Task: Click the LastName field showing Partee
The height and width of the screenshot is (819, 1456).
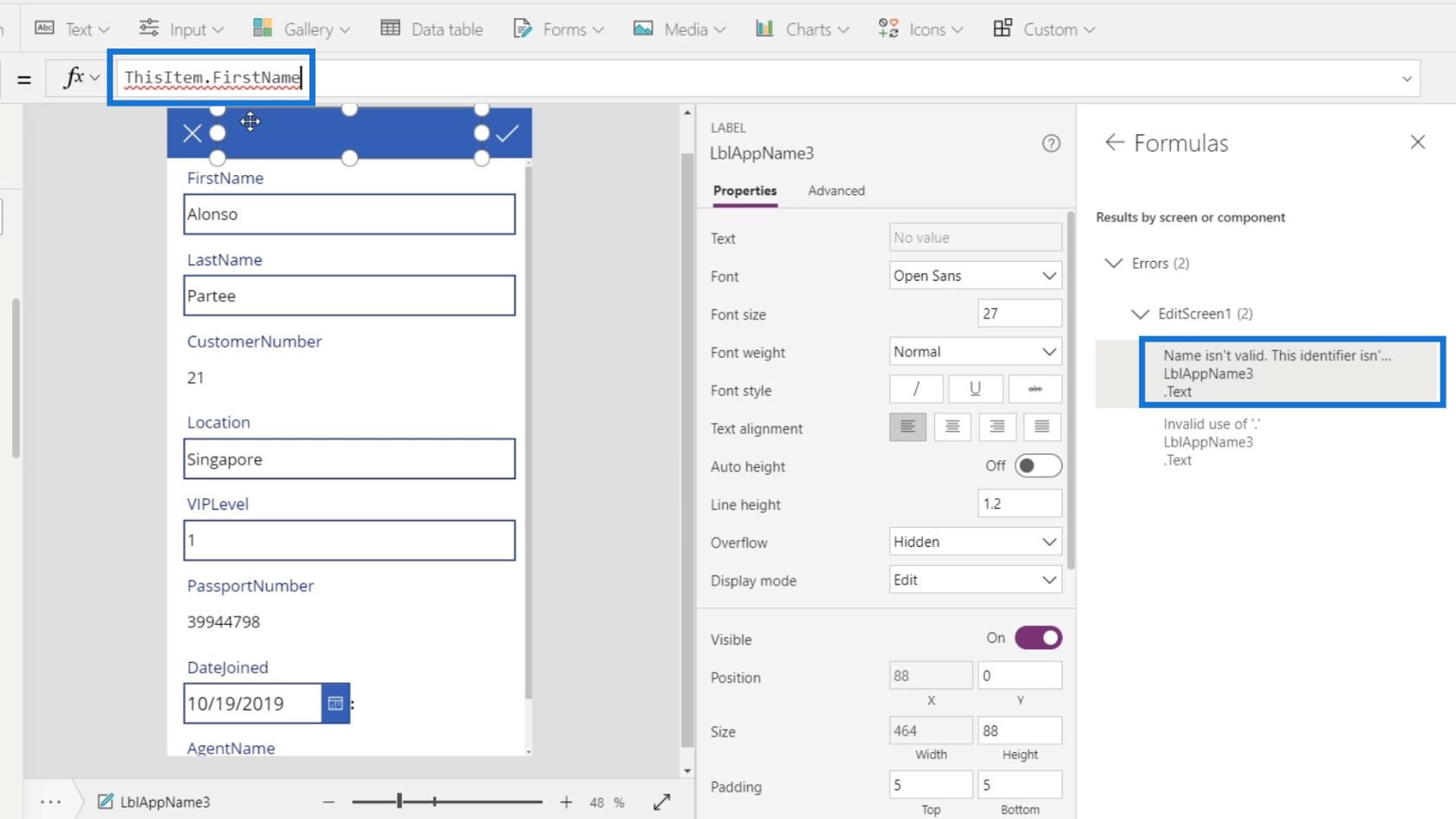Action: [x=349, y=296]
